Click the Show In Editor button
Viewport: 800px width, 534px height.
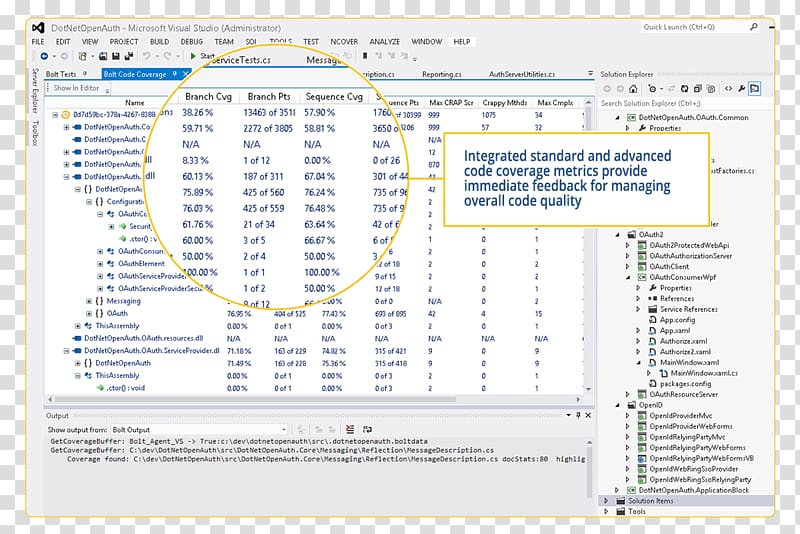[76, 88]
